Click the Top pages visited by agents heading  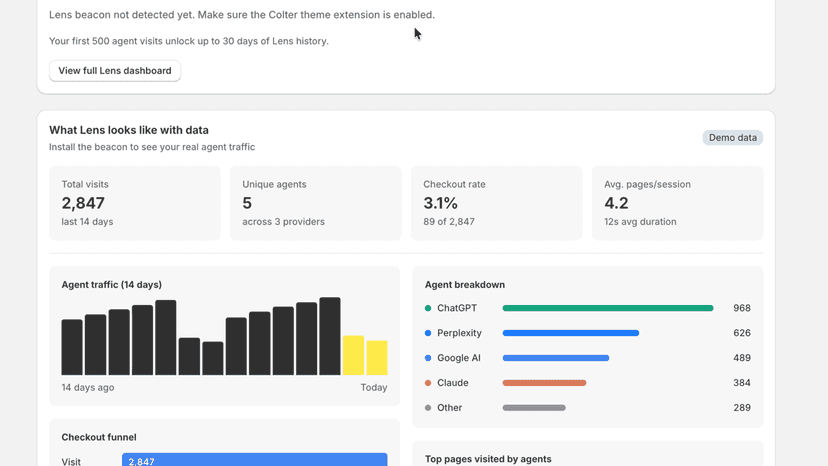(x=488, y=459)
